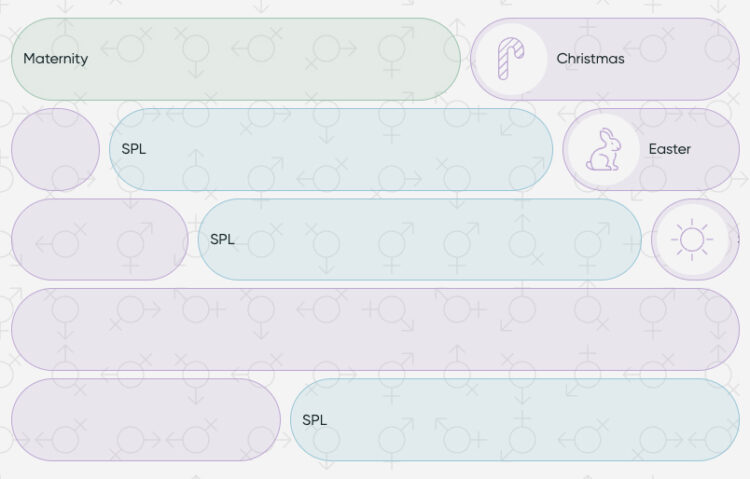Click the full-width purple bar in fourth row
This screenshot has height=479, width=750.
point(375,329)
